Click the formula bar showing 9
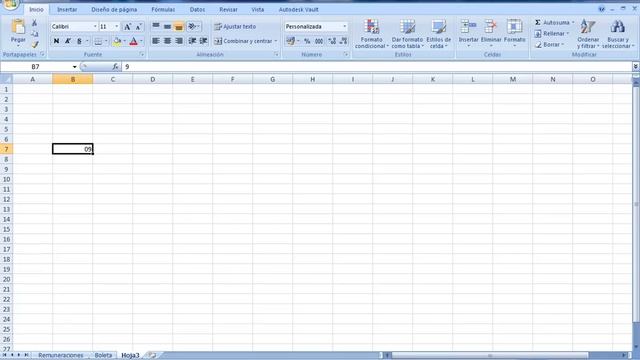 tap(376, 67)
